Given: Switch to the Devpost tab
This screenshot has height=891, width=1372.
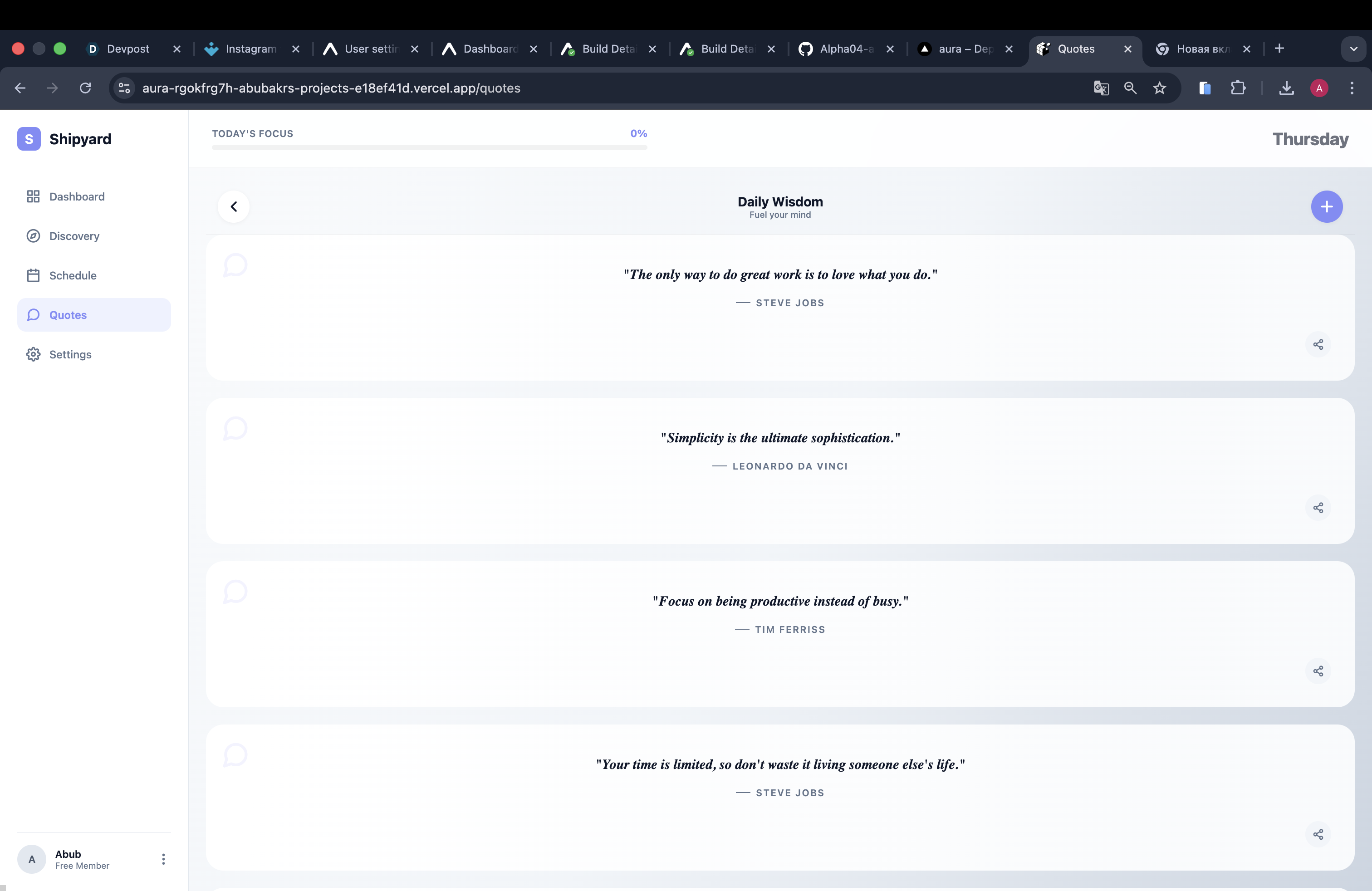Looking at the screenshot, I should tap(127, 49).
